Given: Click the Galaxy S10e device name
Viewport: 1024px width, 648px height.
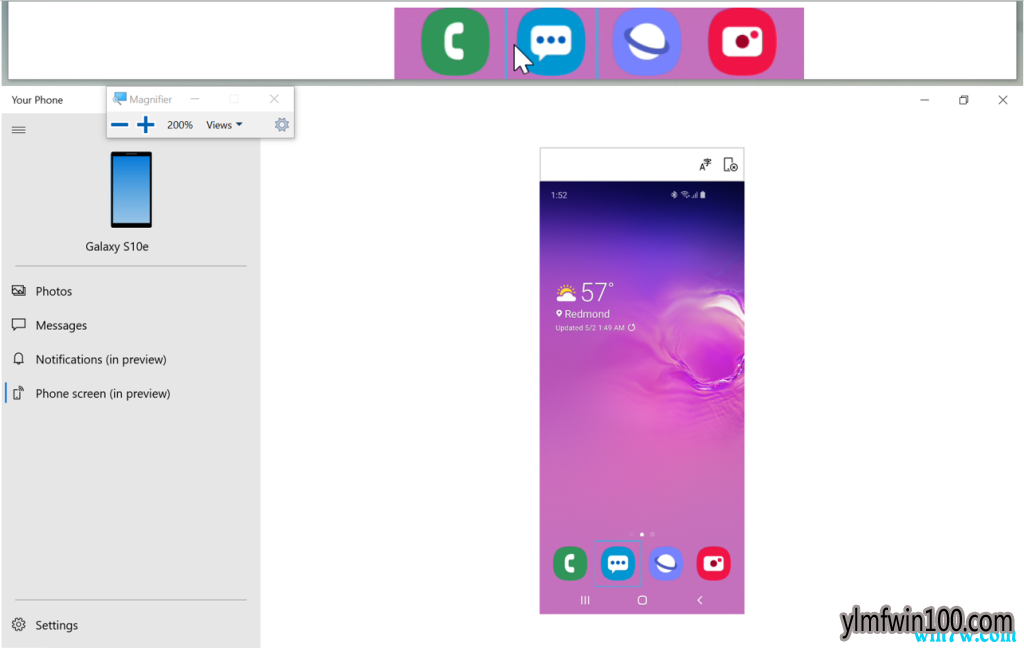Looking at the screenshot, I should (117, 246).
